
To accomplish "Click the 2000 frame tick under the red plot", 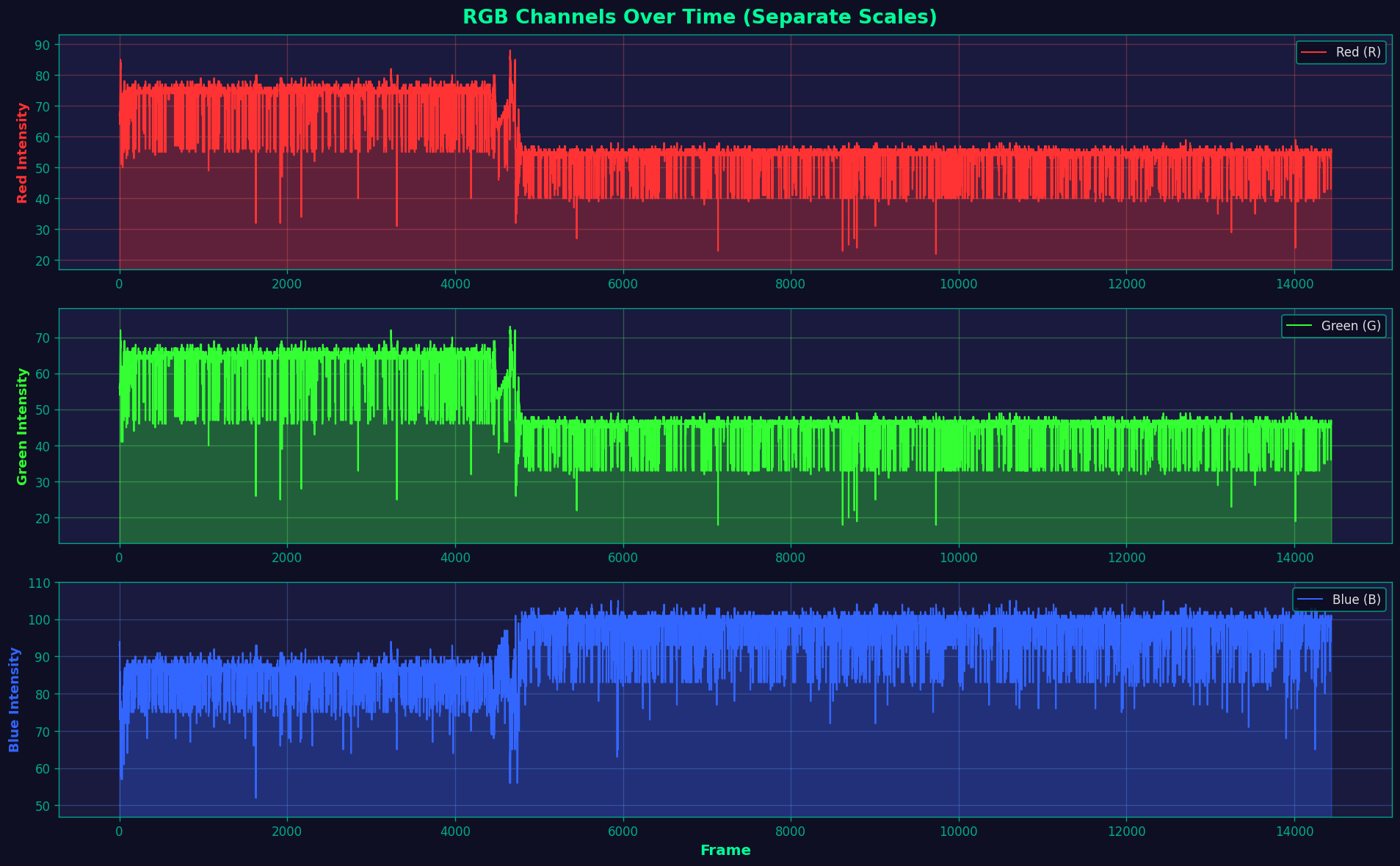I will 287,284.
